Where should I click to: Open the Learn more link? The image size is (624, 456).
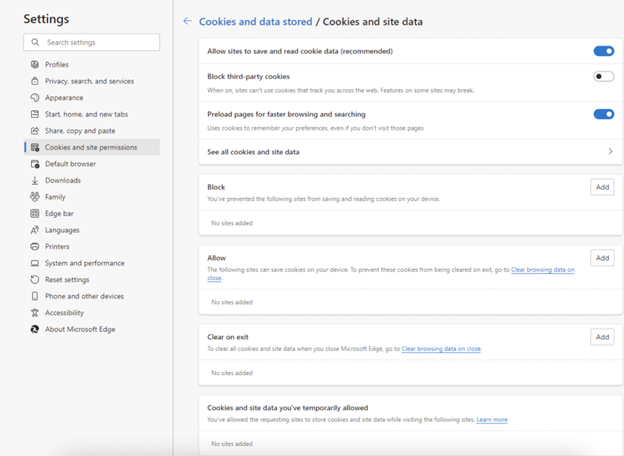pyautogui.click(x=492, y=420)
